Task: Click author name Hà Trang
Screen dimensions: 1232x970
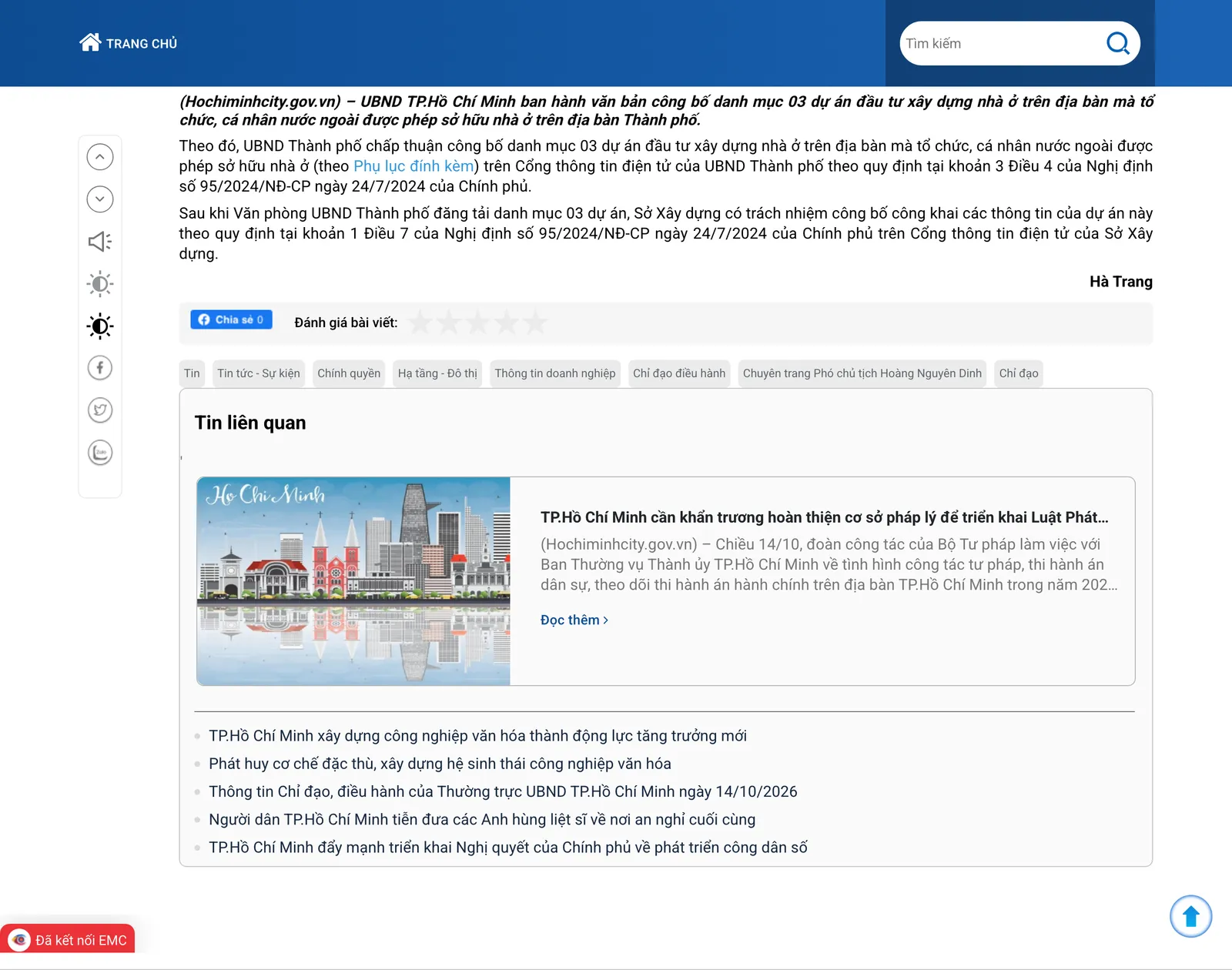Action: pos(1120,282)
